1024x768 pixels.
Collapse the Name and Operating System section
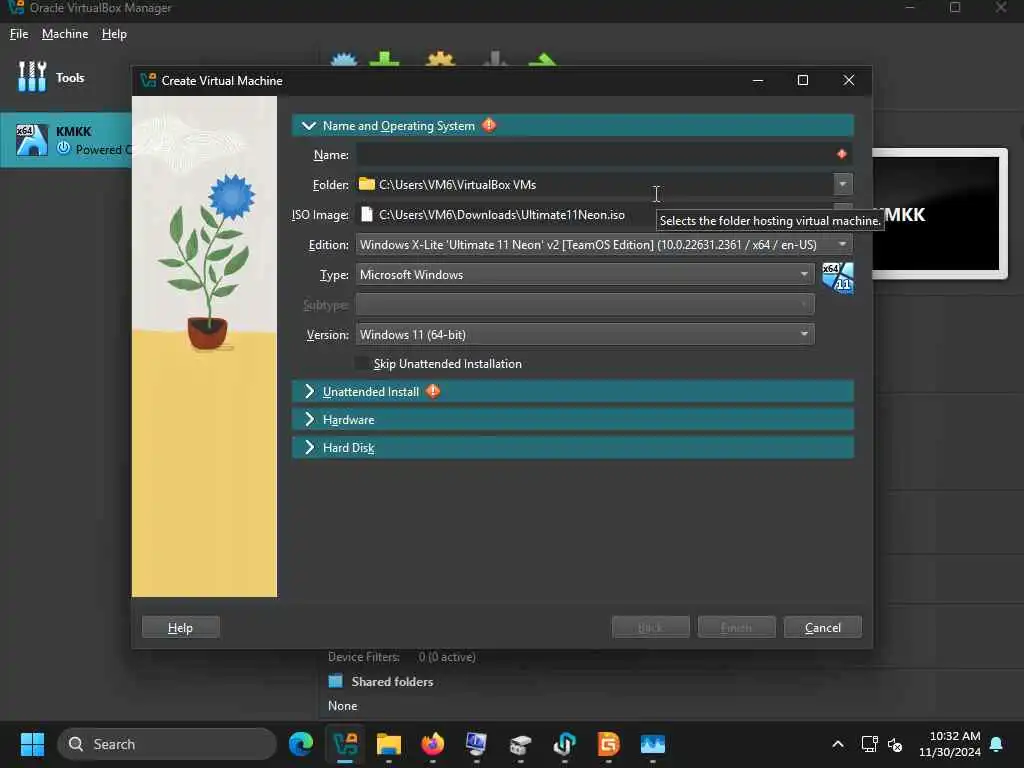309,125
